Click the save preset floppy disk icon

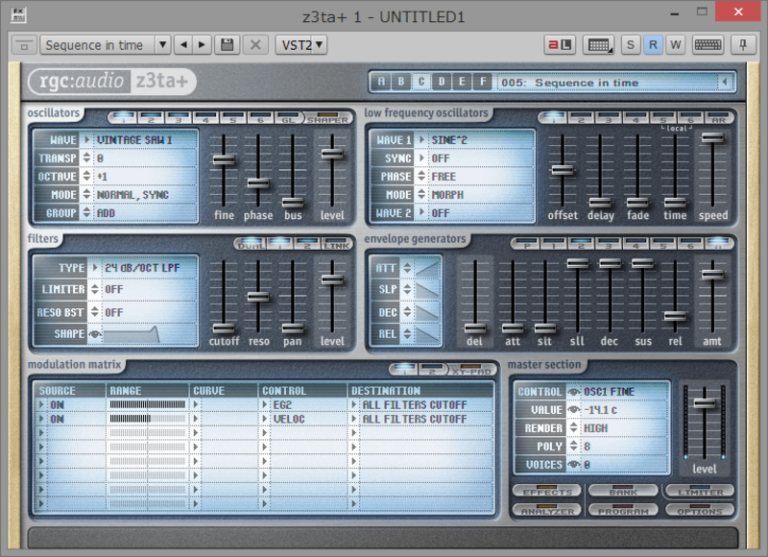pos(228,45)
